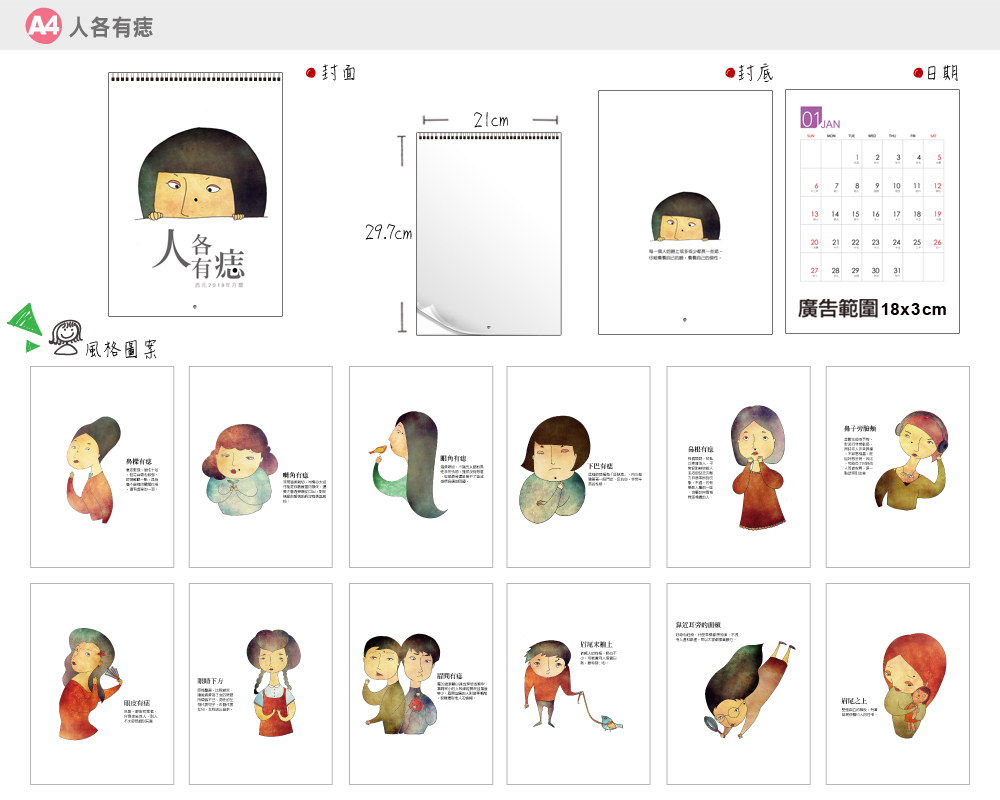Click the 人各有痣 page title text
Image resolution: width=1000 pixels, height=800 pixels.
[110, 27]
